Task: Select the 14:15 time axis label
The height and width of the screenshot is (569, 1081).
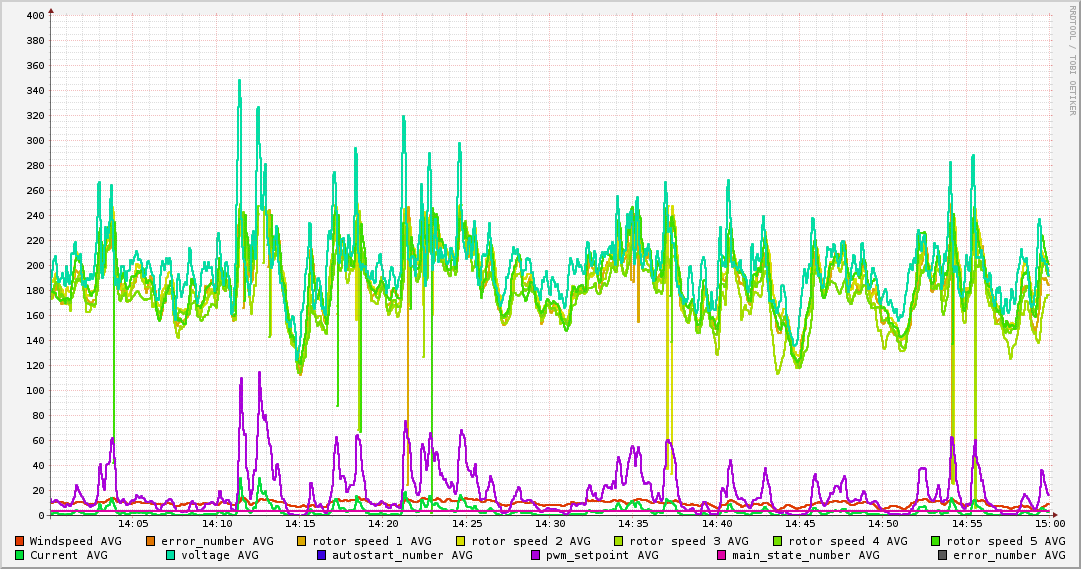Action: 301,524
